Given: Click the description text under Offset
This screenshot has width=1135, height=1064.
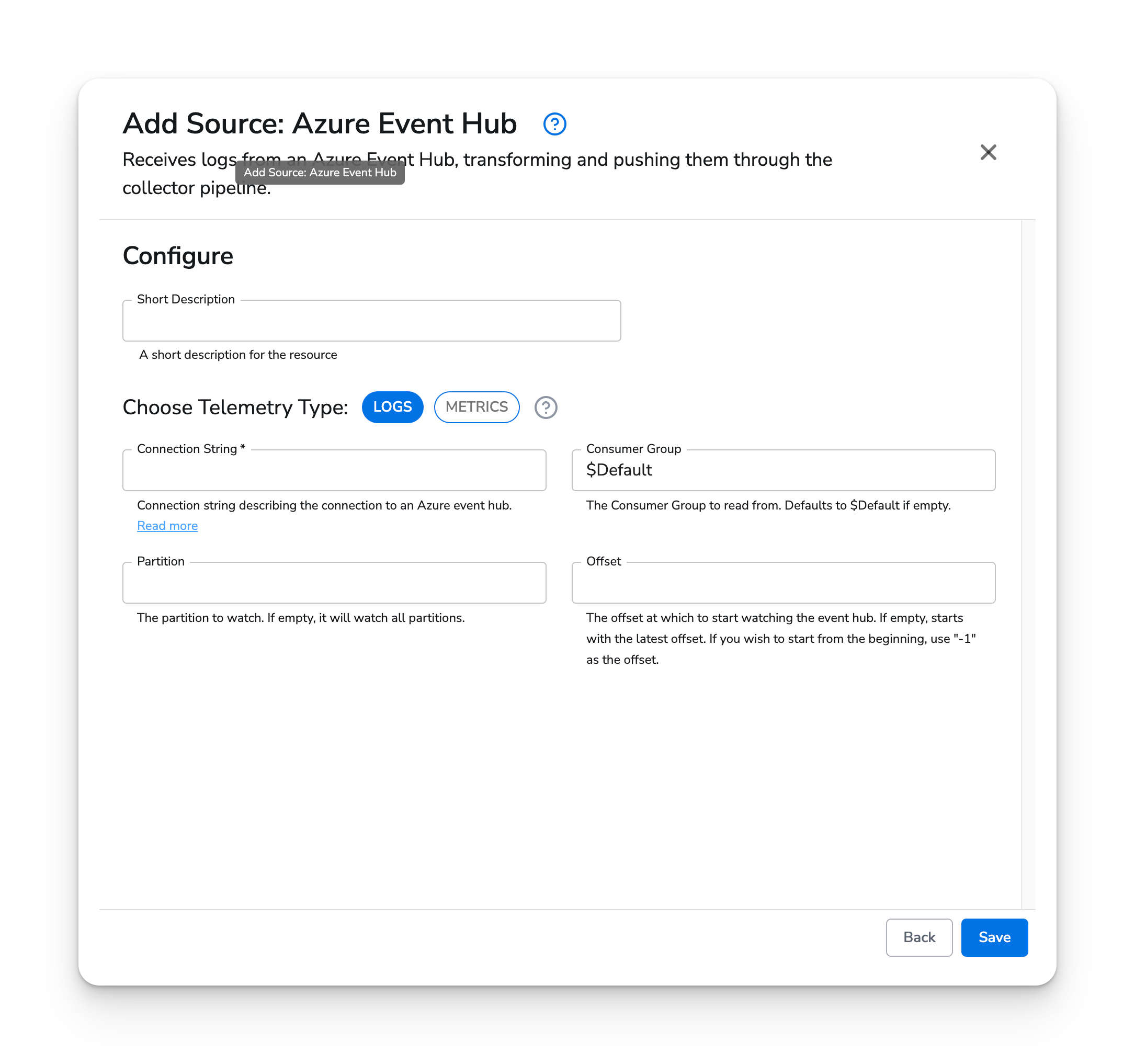Looking at the screenshot, I should [x=781, y=639].
